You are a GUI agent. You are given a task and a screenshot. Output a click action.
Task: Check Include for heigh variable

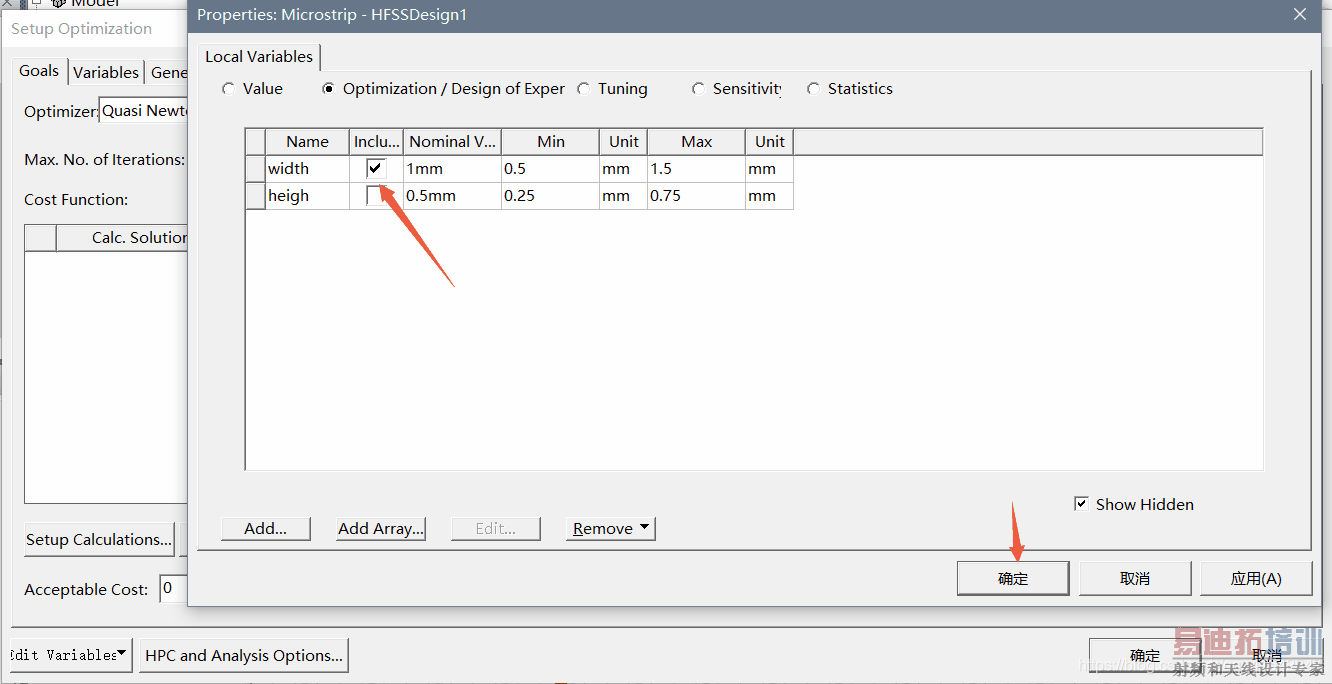click(x=376, y=196)
